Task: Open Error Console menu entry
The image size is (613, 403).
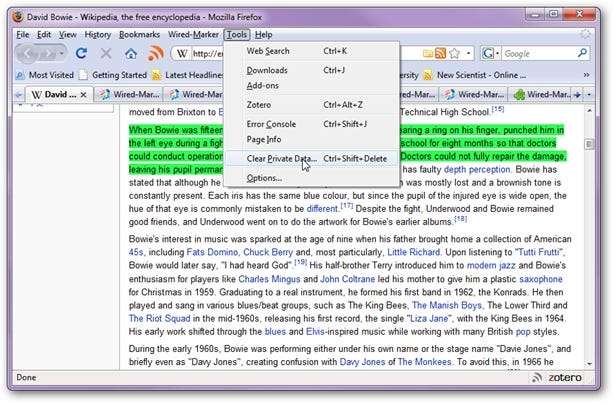Action: click(271, 124)
